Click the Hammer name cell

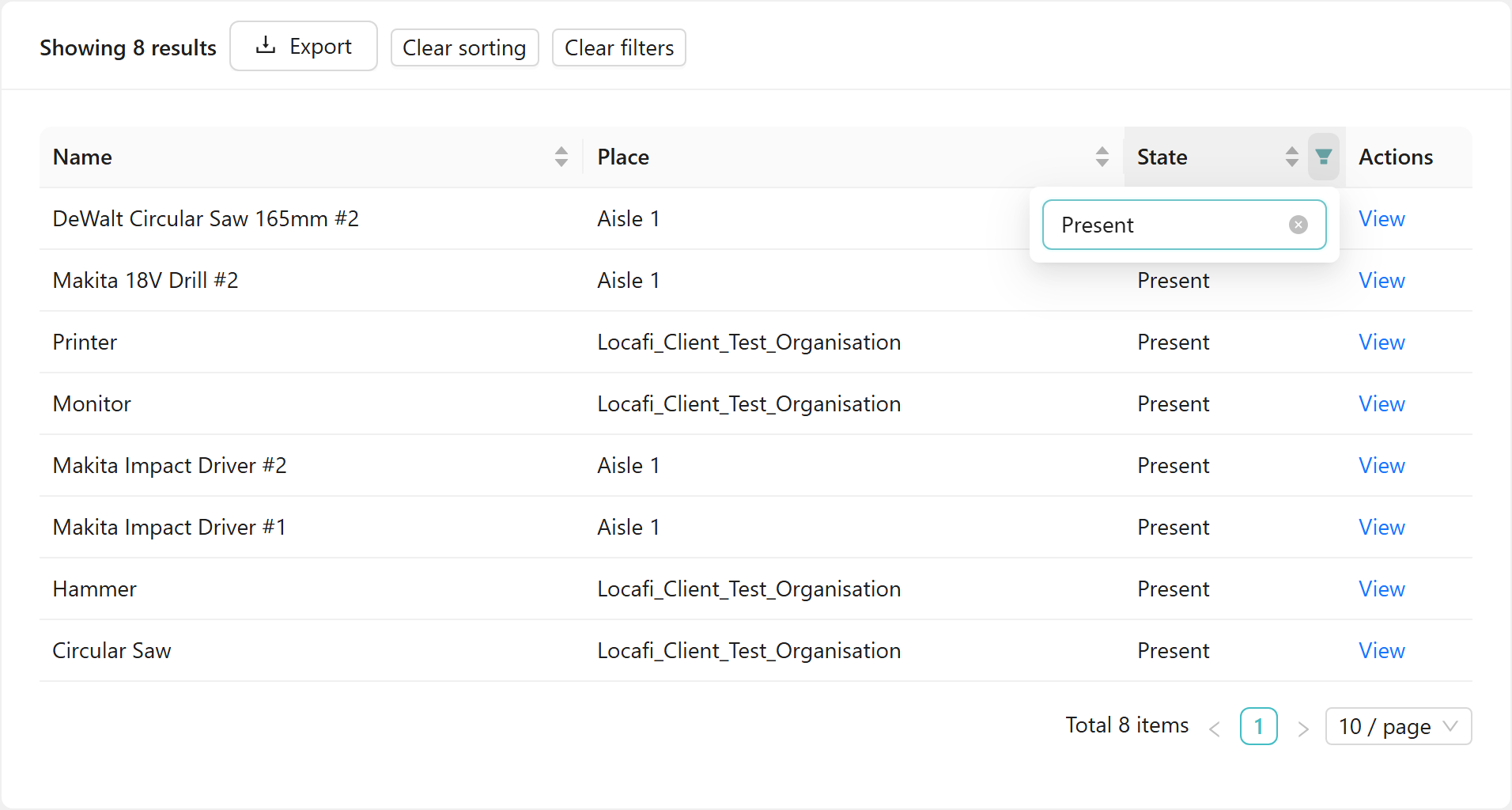click(94, 589)
